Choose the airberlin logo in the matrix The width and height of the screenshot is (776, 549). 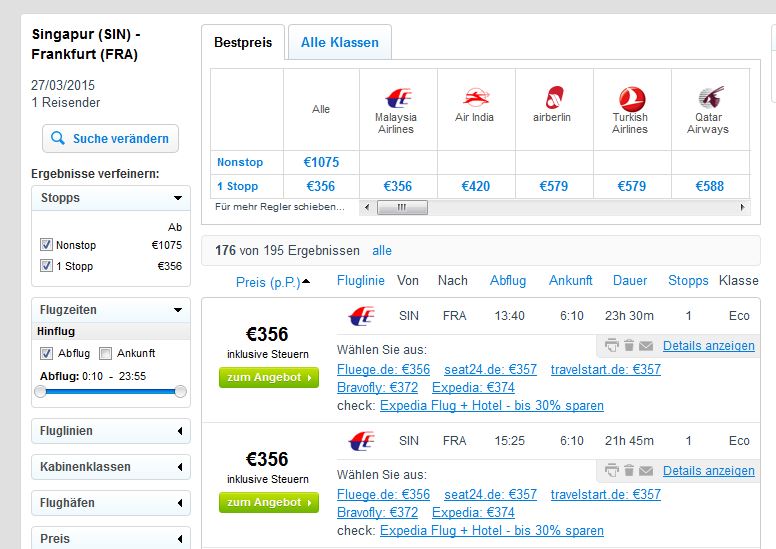pos(554,97)
